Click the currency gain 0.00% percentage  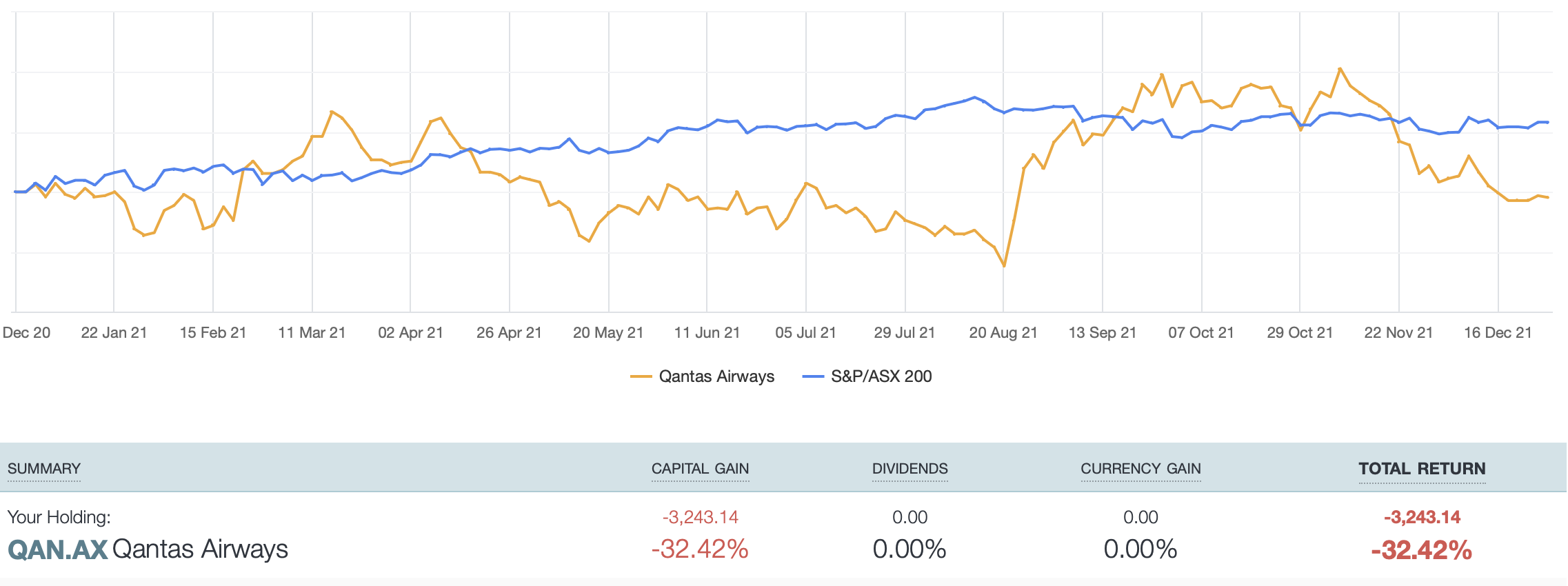click(1140, 549)
